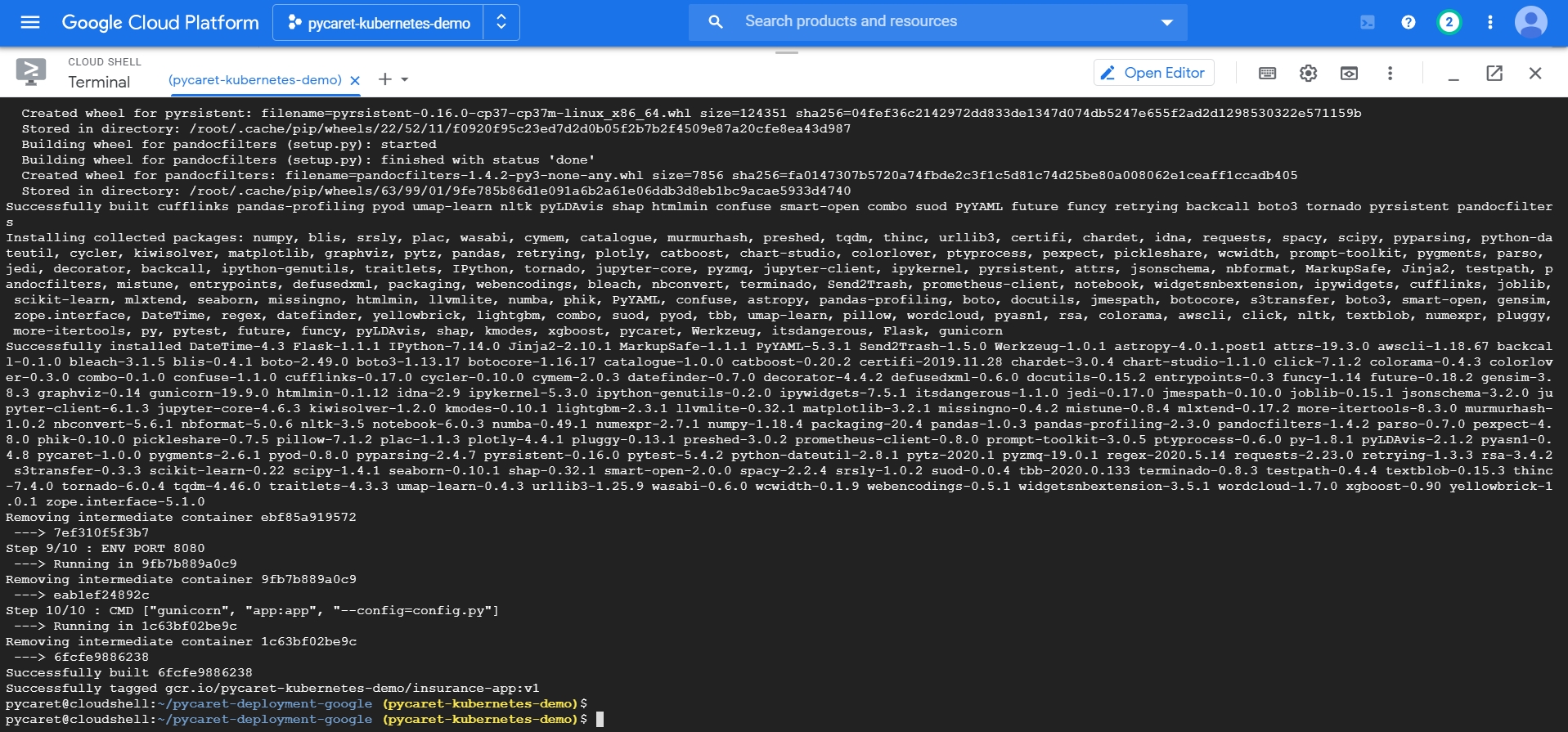View the 2 pending notifications
The width and height of the screenshot is (1568, 732).
(x=1449, y=22)
